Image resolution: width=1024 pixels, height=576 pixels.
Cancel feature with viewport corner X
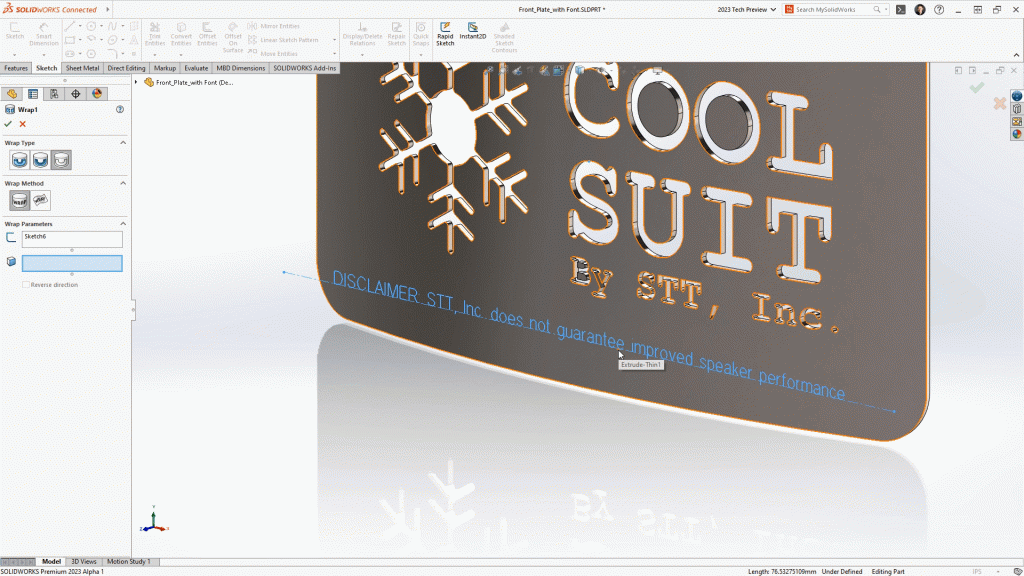(x=999, y=103)
